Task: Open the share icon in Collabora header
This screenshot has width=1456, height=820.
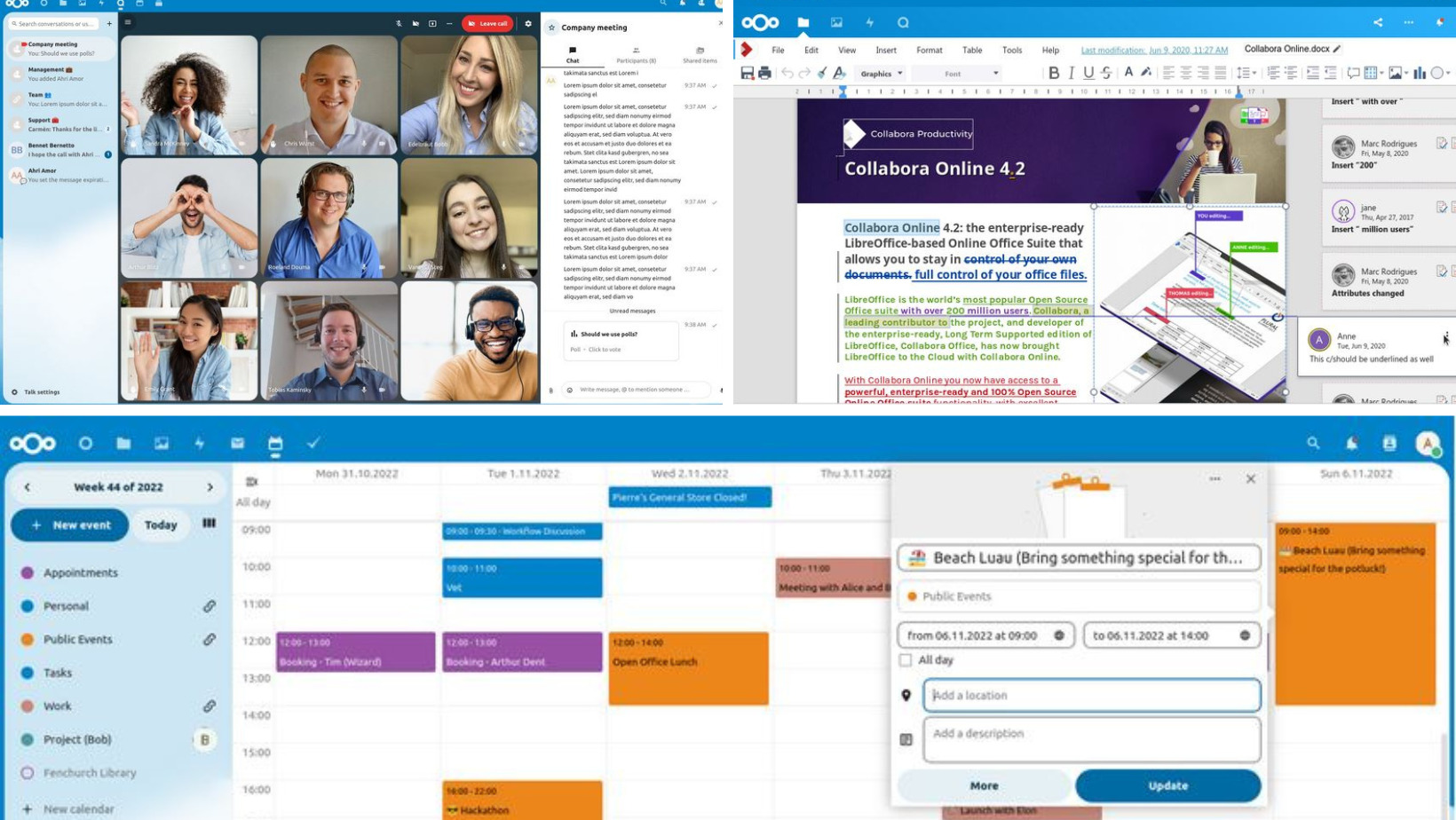Action: click(x=1378, y=22)
